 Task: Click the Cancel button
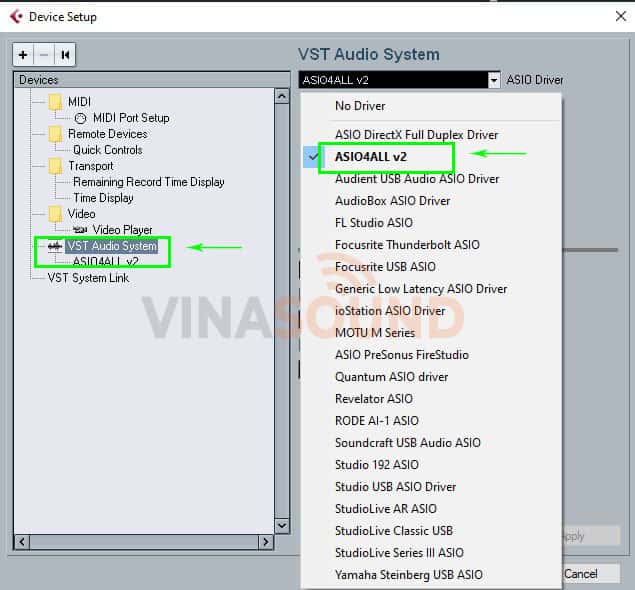point(591,574)
